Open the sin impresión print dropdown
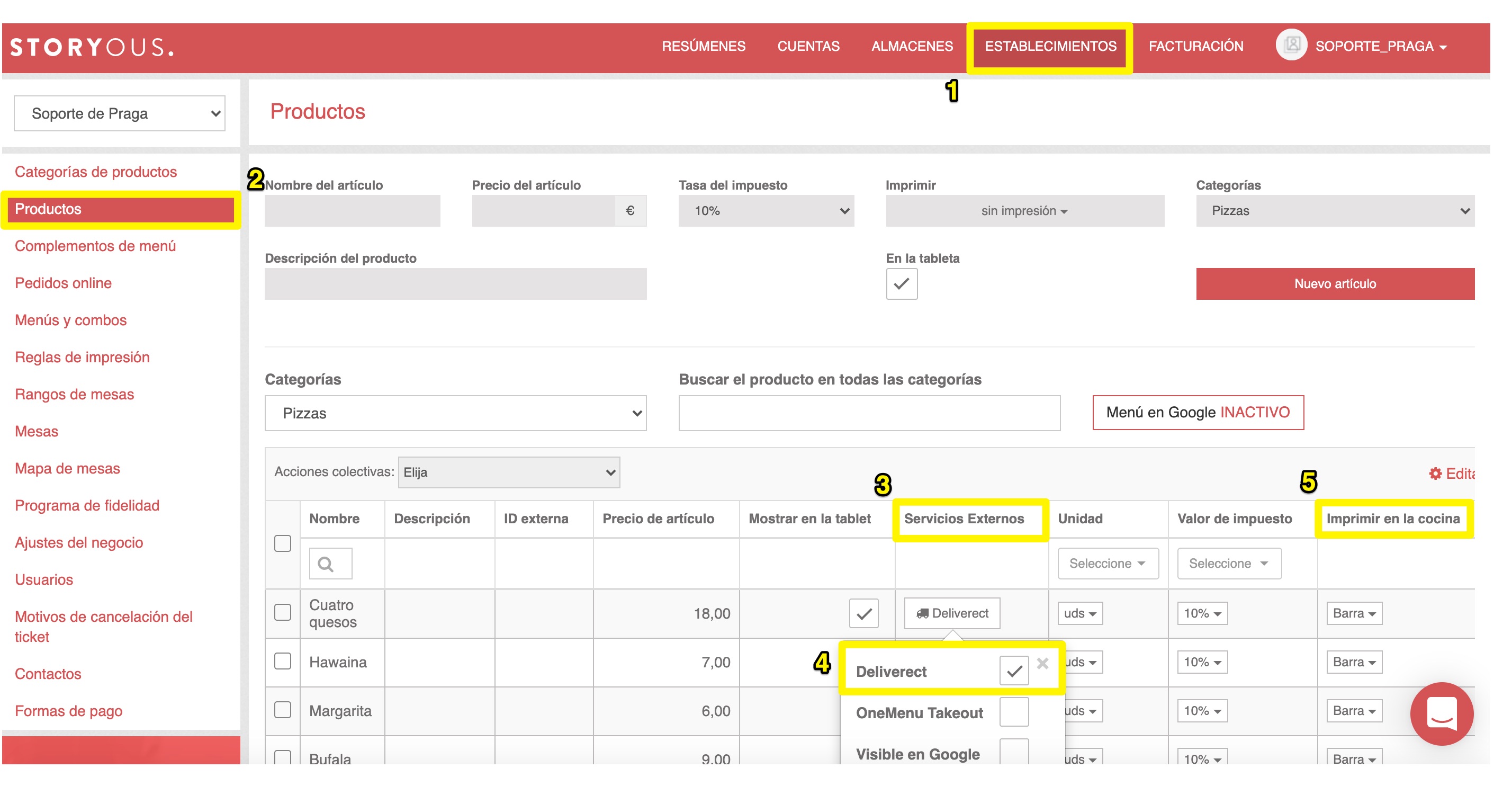Image resolution: width=1512 pixels, height=786 pixels. (x=1025, y=211)
